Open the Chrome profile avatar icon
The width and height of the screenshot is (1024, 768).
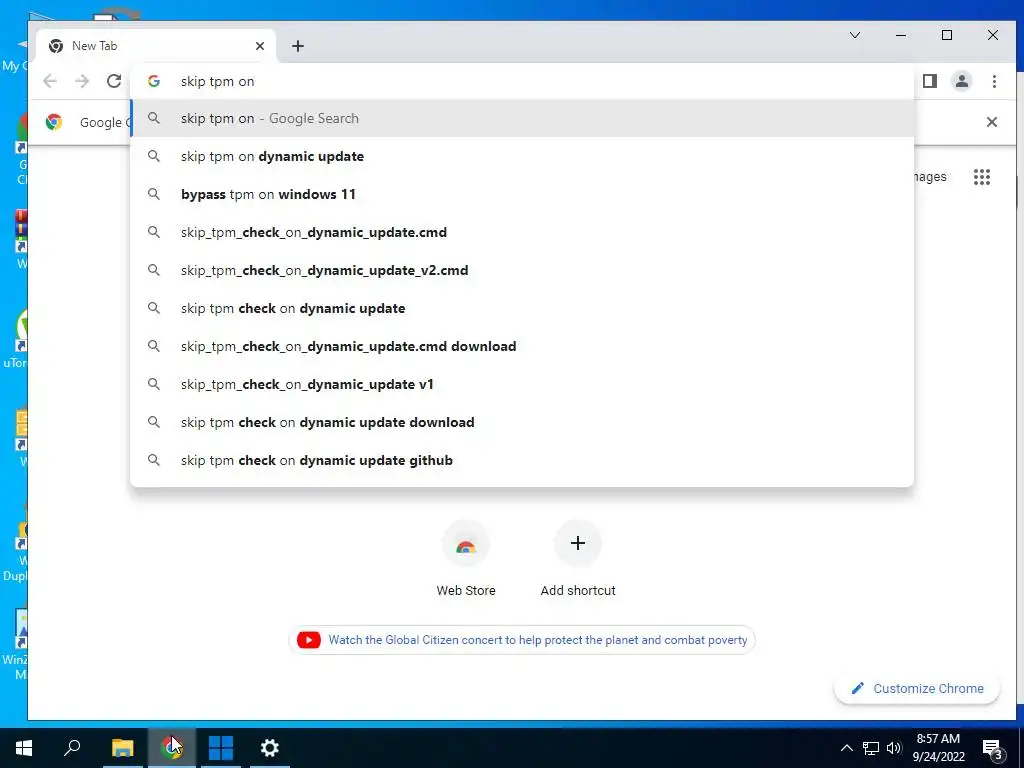962,81
